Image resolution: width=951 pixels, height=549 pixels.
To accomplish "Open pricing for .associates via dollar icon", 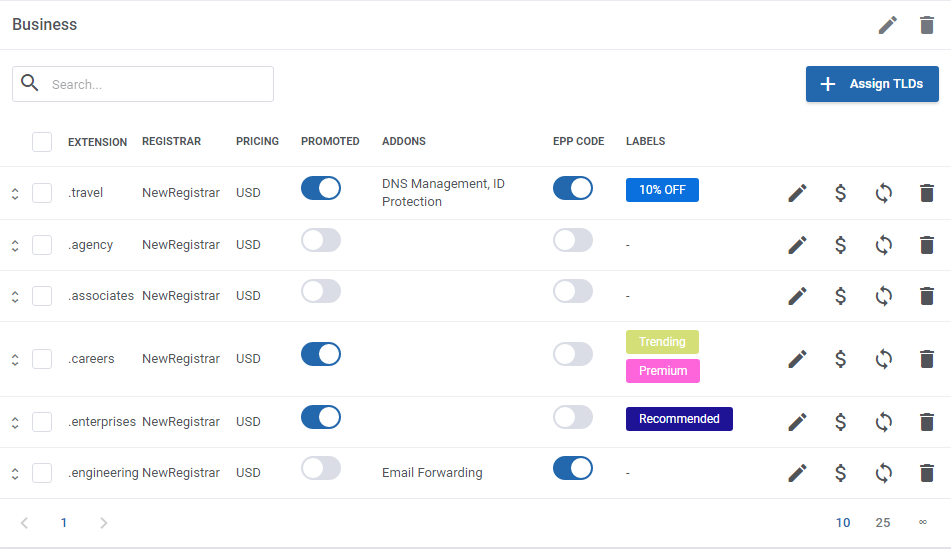I will click(841, 296).
